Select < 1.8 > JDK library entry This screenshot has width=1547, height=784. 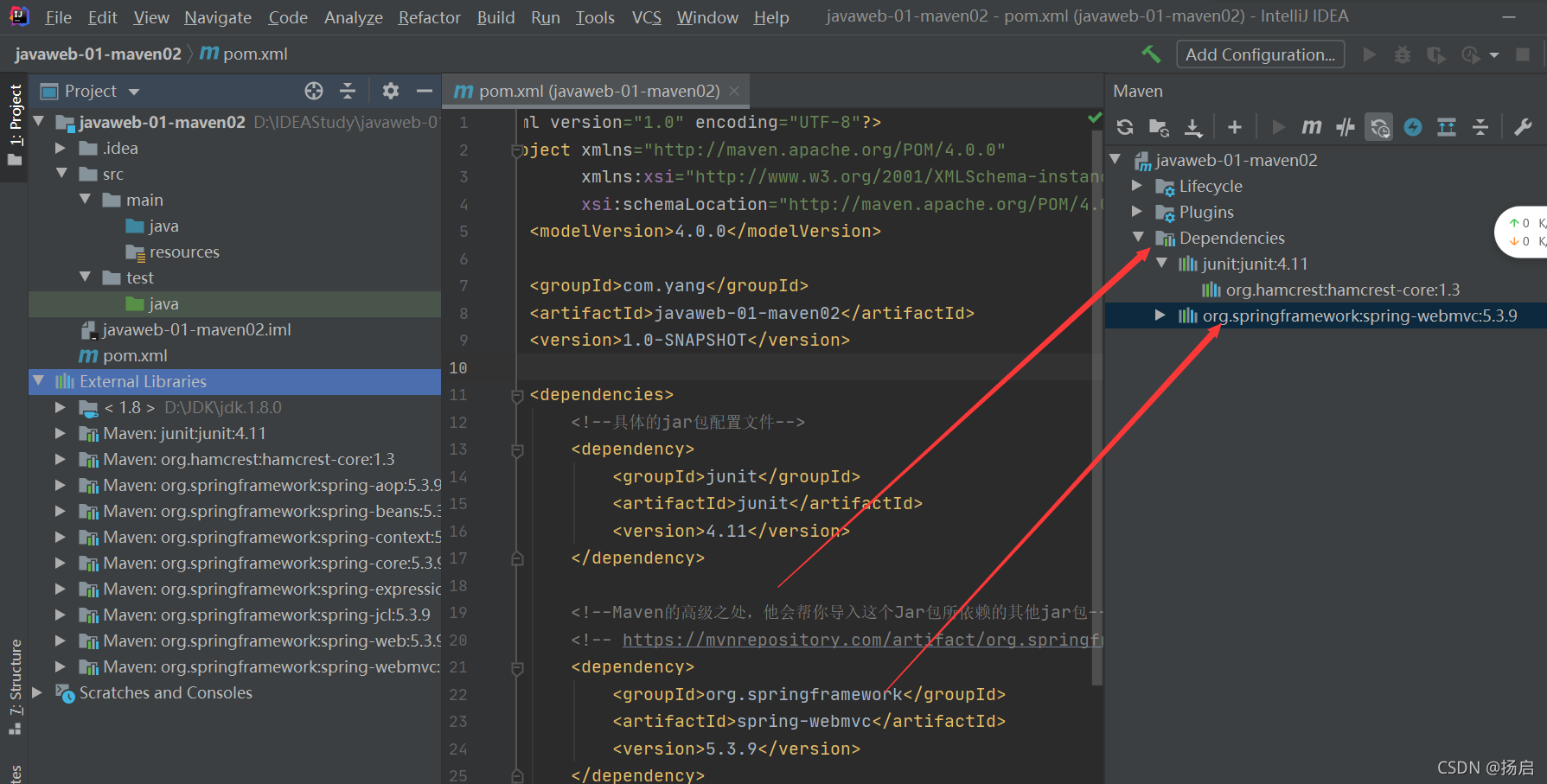[180, 407]
